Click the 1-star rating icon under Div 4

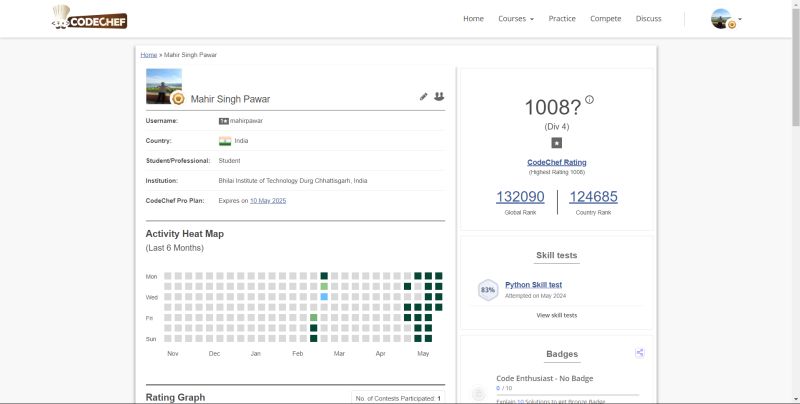pyautogui.click(x=557, y=143)
